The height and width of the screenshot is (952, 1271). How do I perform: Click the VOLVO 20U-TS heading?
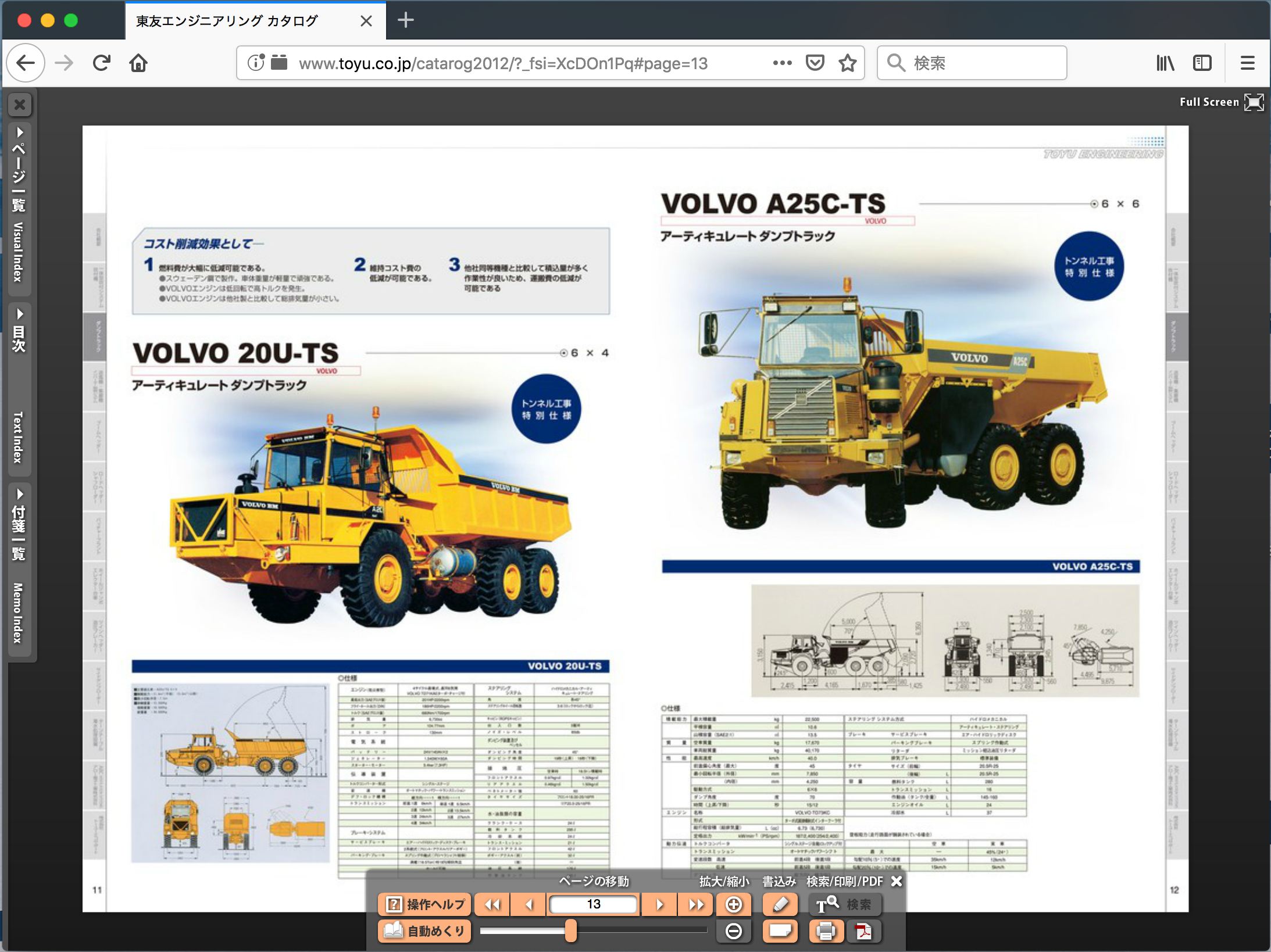point(235,353)
